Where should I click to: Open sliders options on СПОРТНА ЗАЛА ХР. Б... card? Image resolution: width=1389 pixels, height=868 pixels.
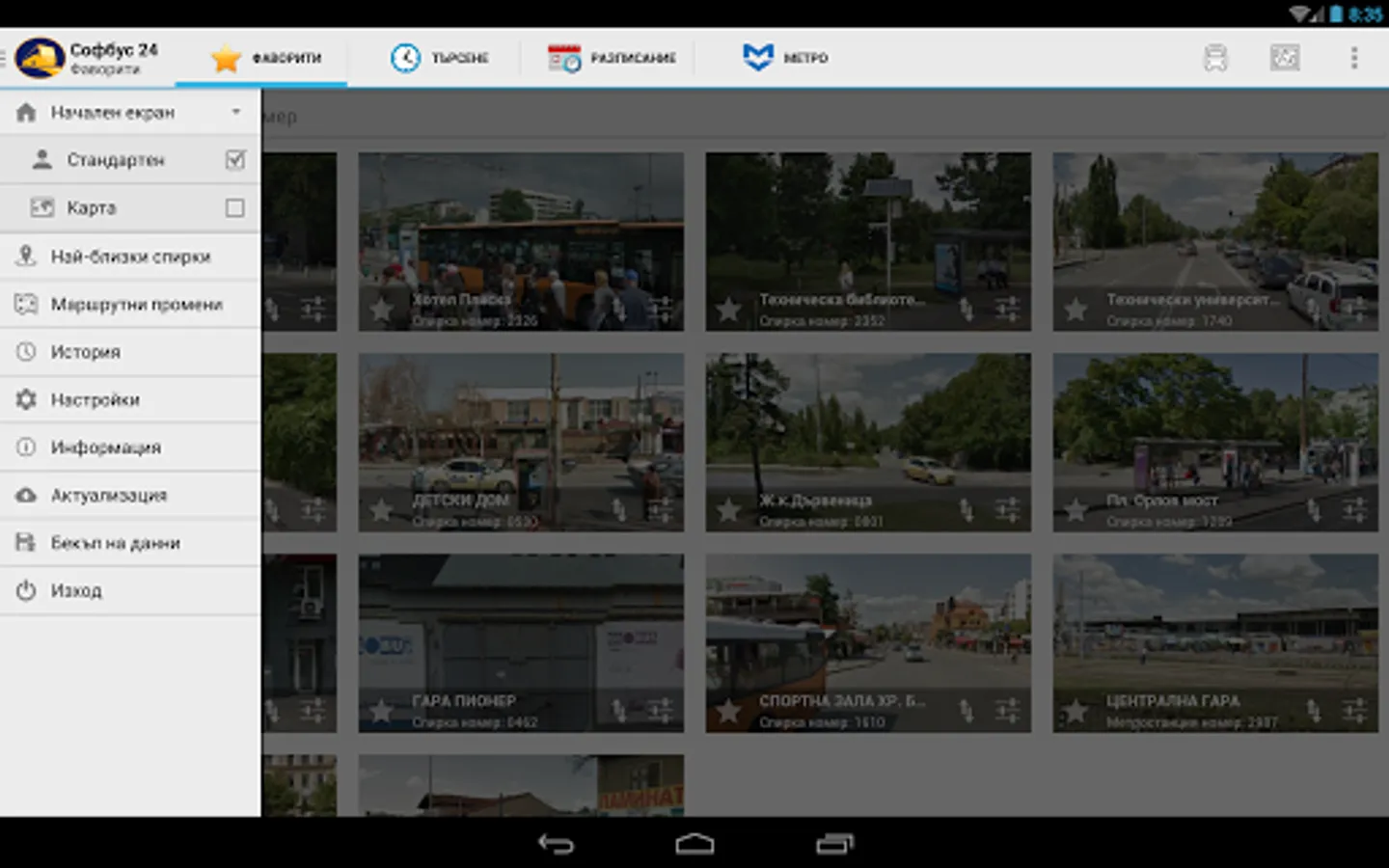[1007, 711]
